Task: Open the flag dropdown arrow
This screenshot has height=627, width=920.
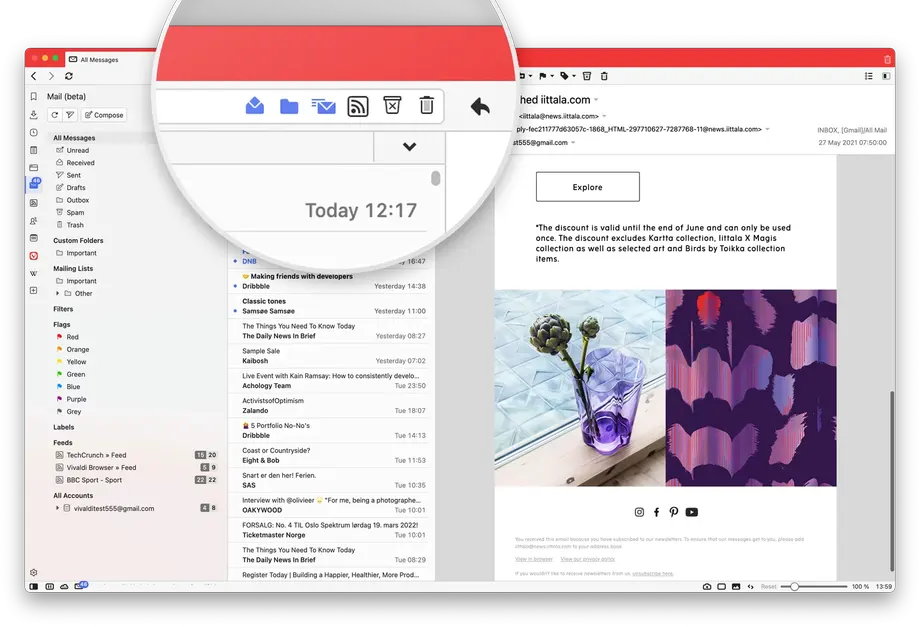Action: coord(552,76)
